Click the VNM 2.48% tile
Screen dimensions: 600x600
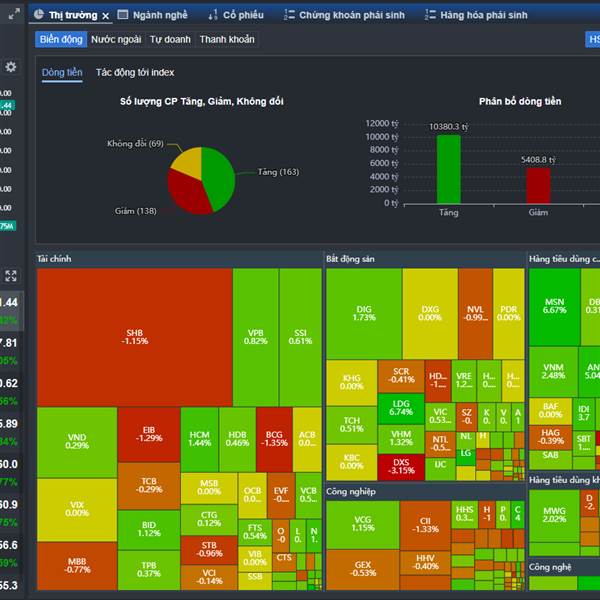click(x=553, y=372)
